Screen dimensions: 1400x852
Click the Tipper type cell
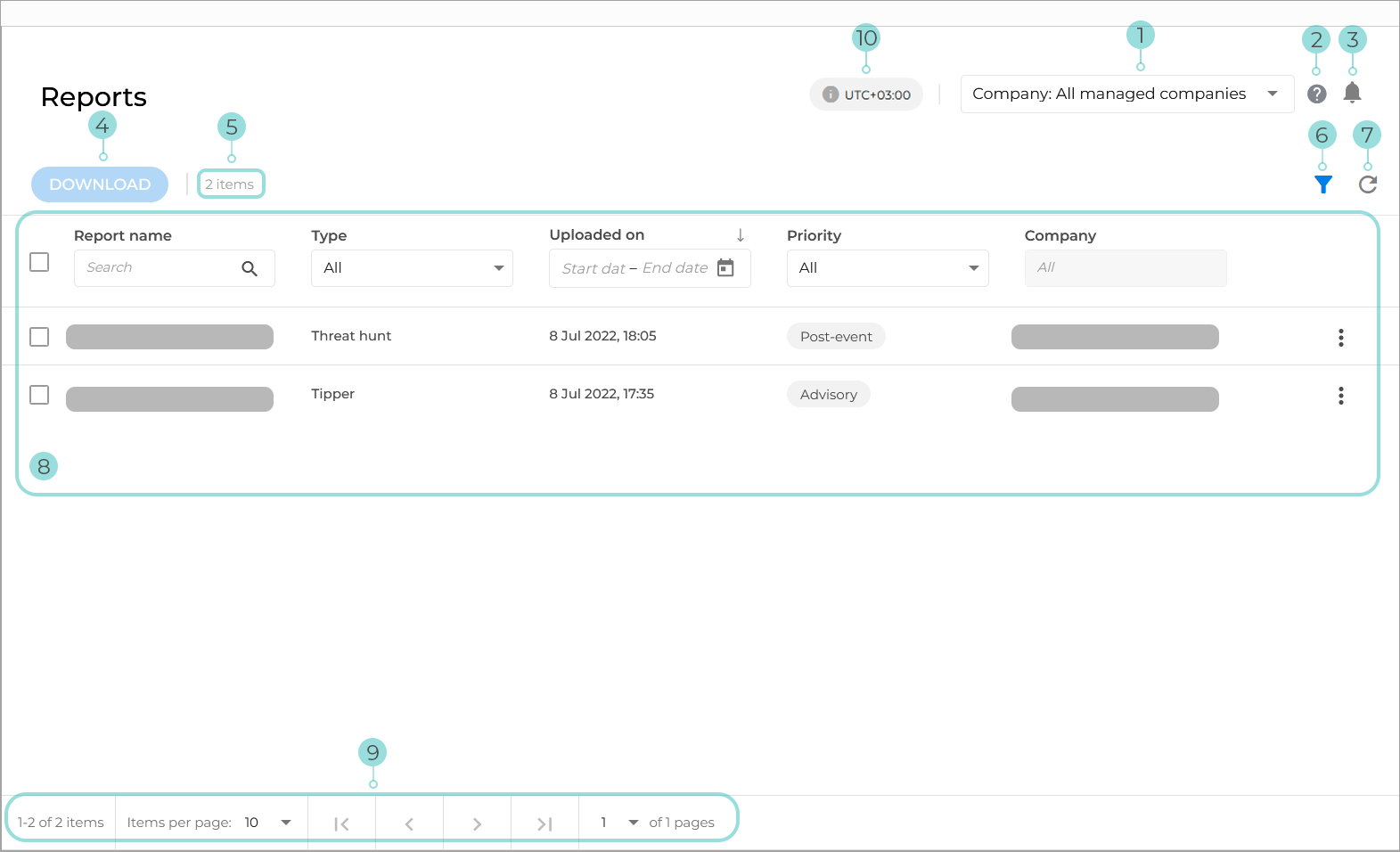pos(332,394)
